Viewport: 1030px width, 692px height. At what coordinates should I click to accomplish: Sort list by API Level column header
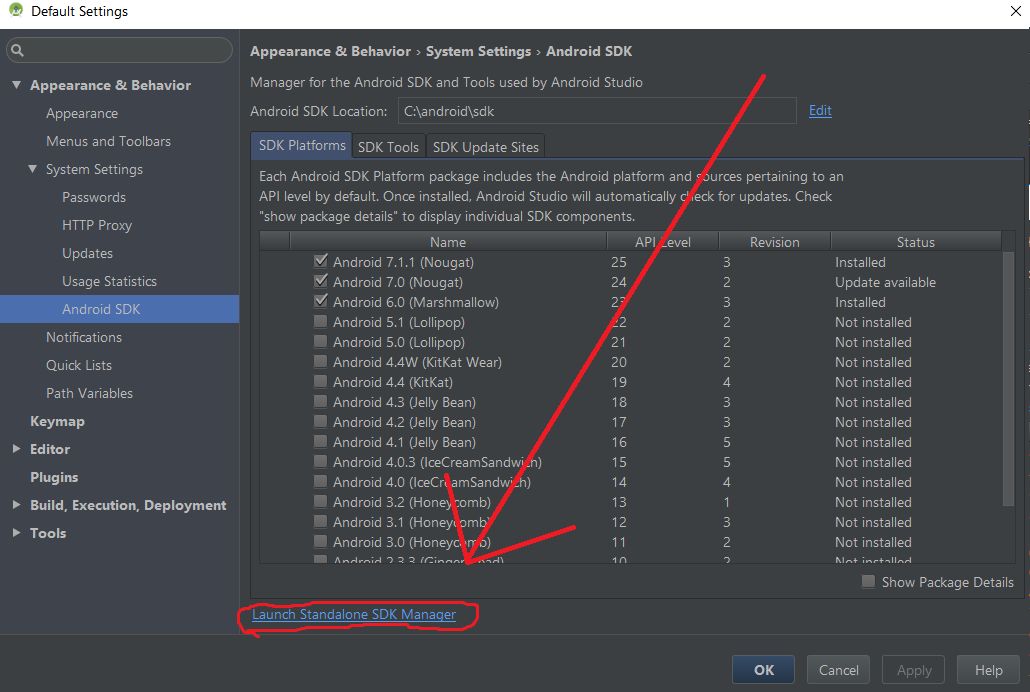[663, 242]
